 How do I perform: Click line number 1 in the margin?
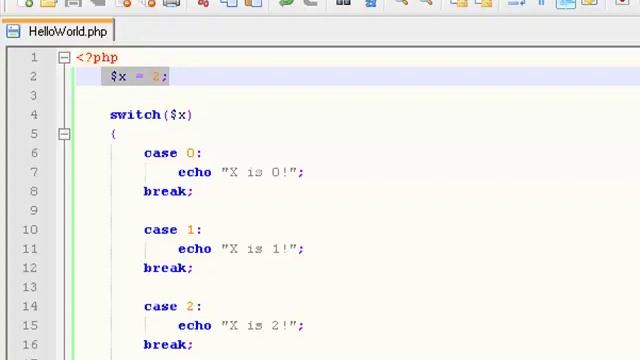tap(34, 58)
